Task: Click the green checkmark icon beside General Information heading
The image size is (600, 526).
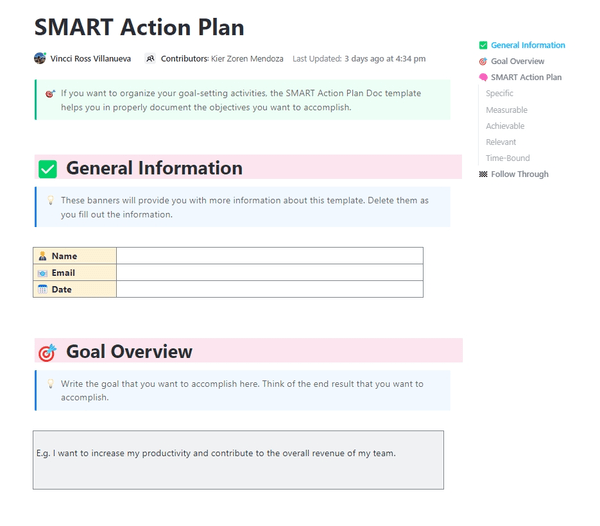Action: click(x=48, y=169)
